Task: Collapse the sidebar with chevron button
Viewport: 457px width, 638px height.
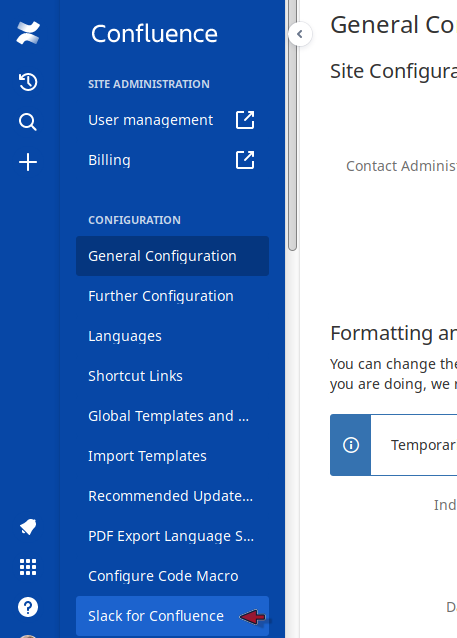Action: pyautogui.click(x=300, y=34)
